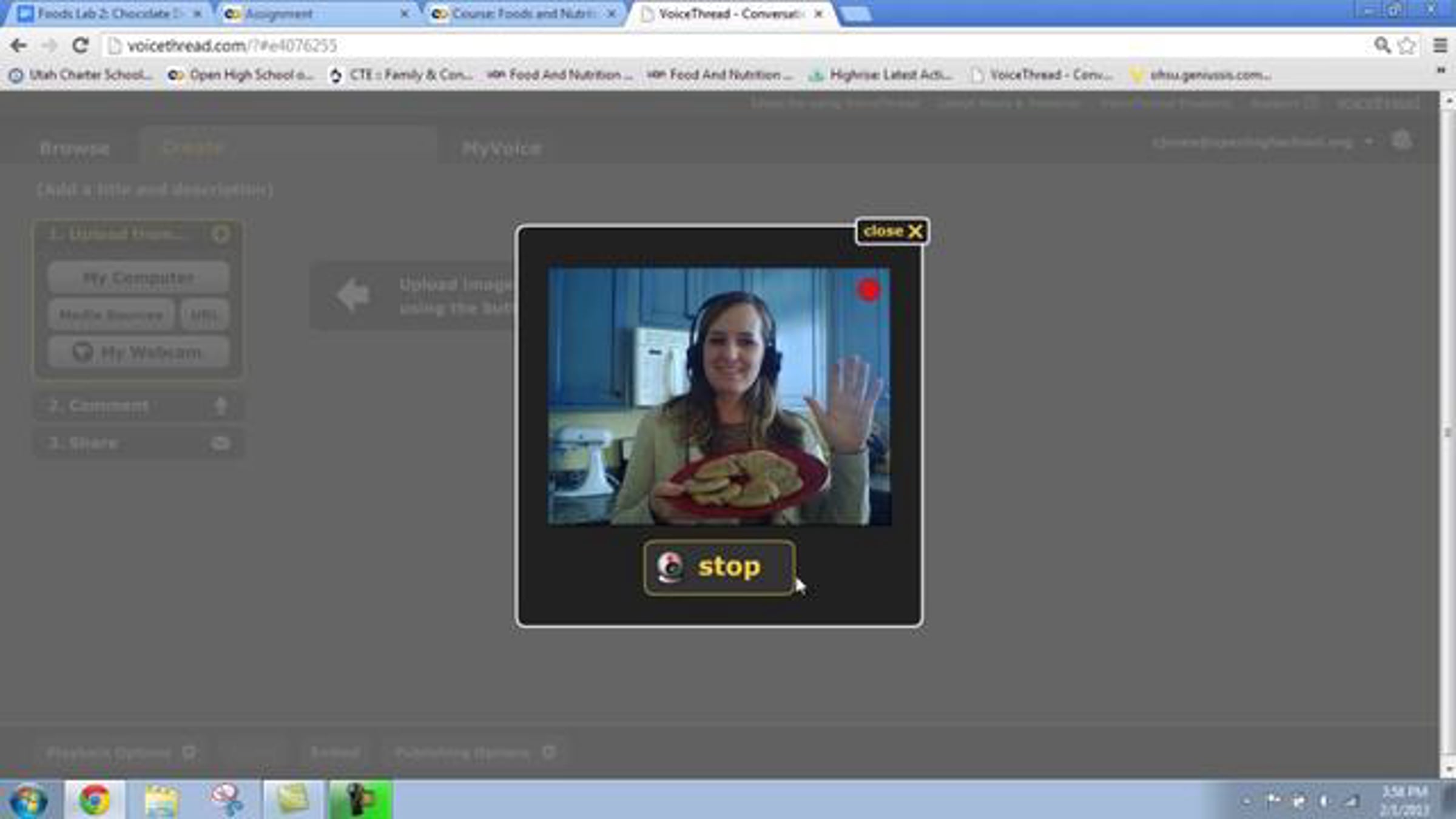The width and height of the screenshot is (1456, 819).
Task: Bookmark the page with the star icon
Action: click(1406, 45)
